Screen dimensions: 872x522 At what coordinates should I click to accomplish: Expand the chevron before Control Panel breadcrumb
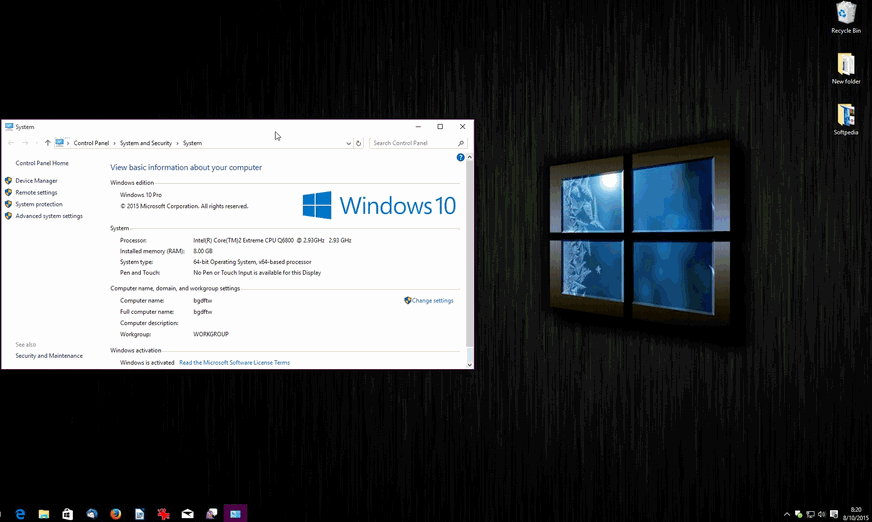click(x=68, y=143)
